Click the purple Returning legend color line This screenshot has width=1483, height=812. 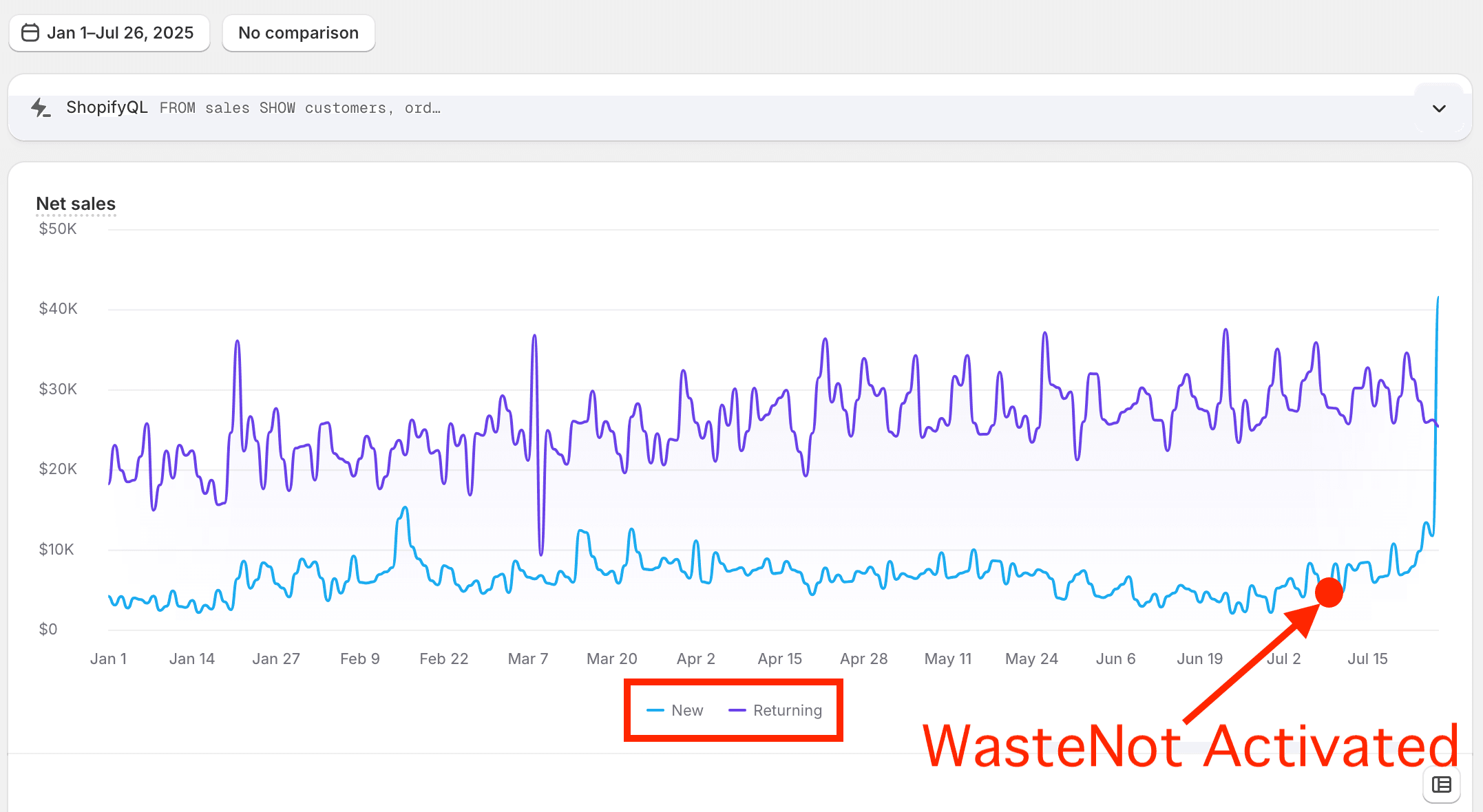[737, 710]
